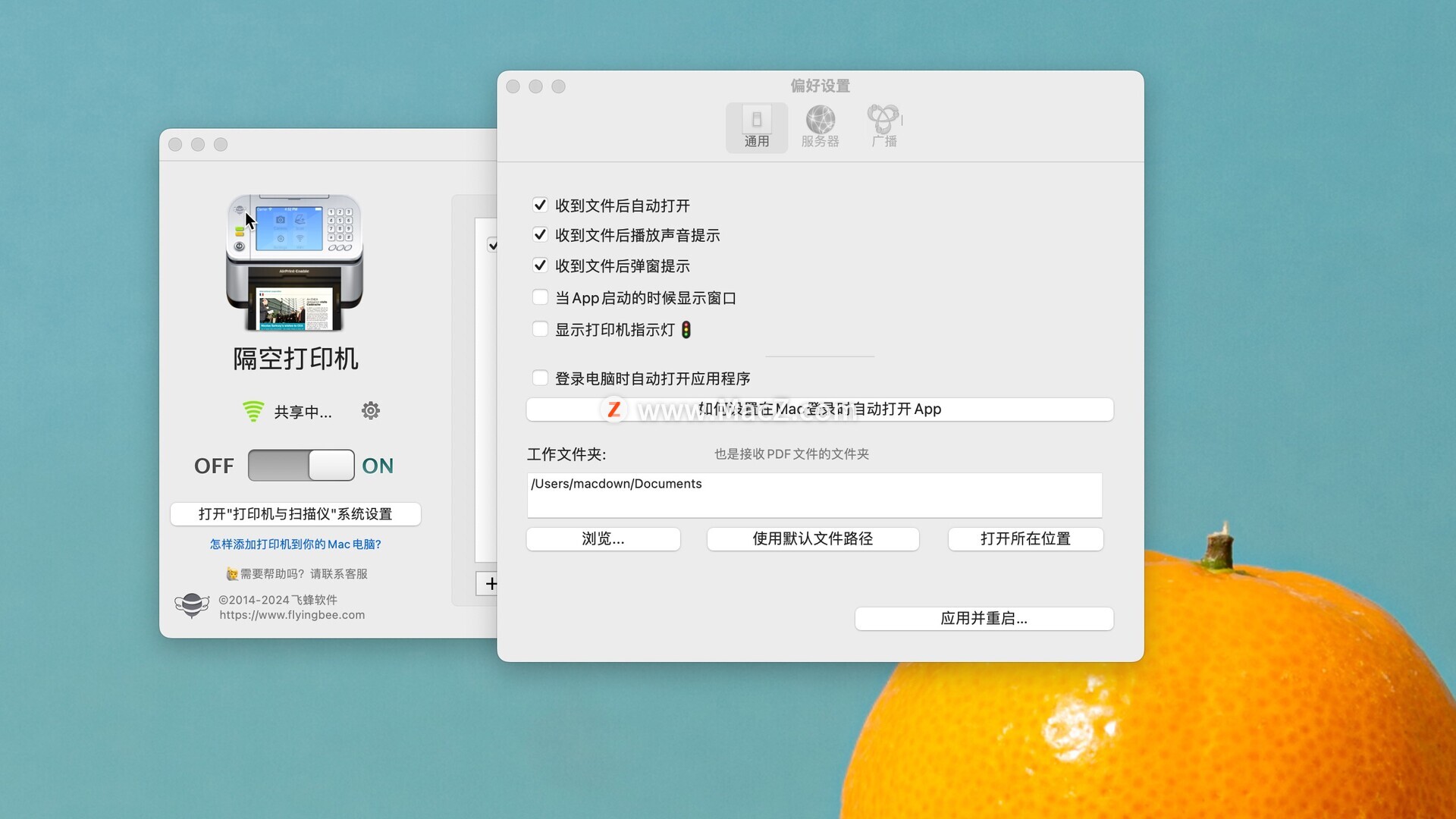1456x819 pixels.
Task: Click 打开"打印机与扫描仪"系统设置 button
Action: click(x=295, y=514)
